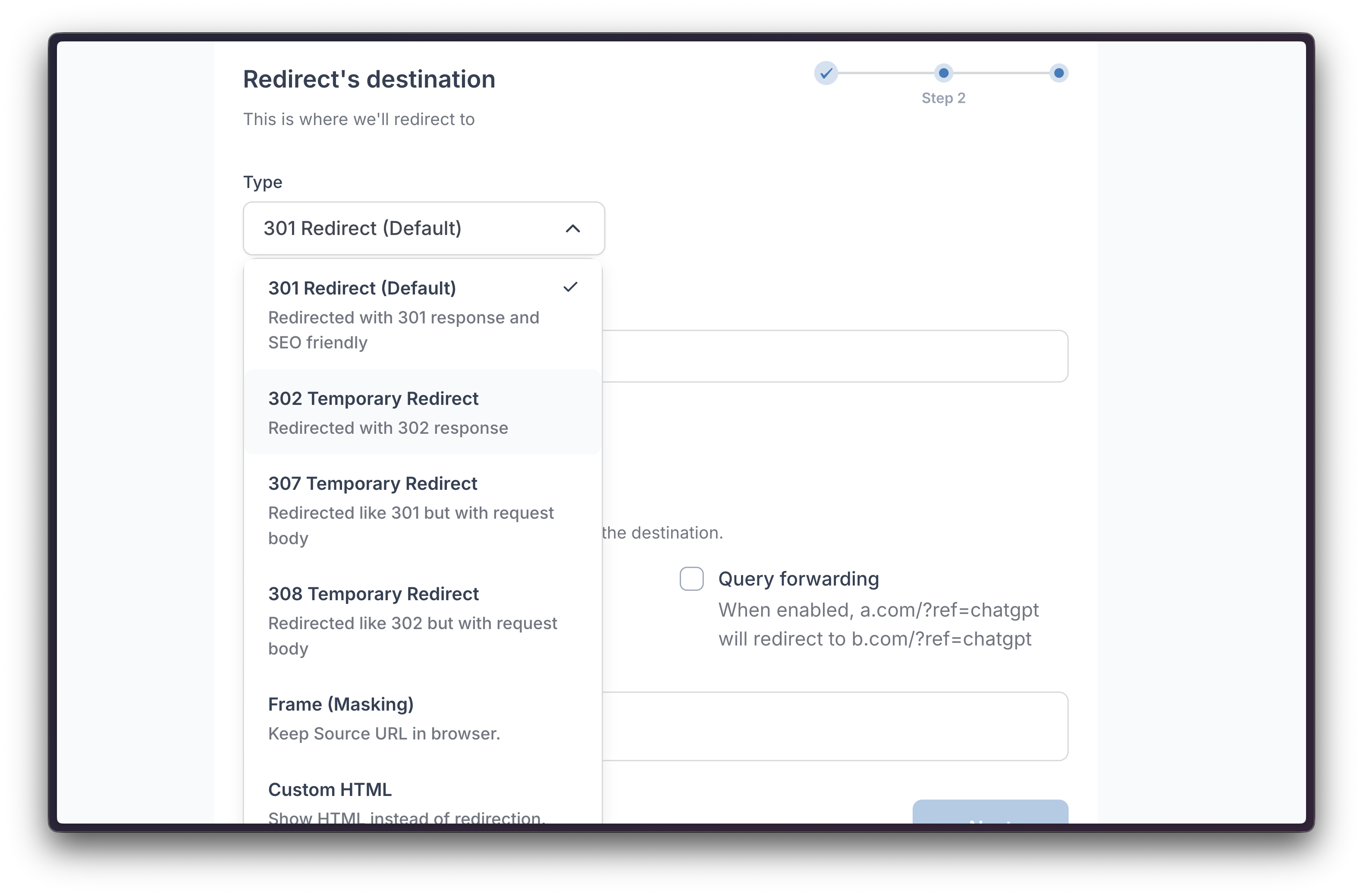Click the Query forwarding description text
Screen dimensions: 1363x896
pos(877,625)
